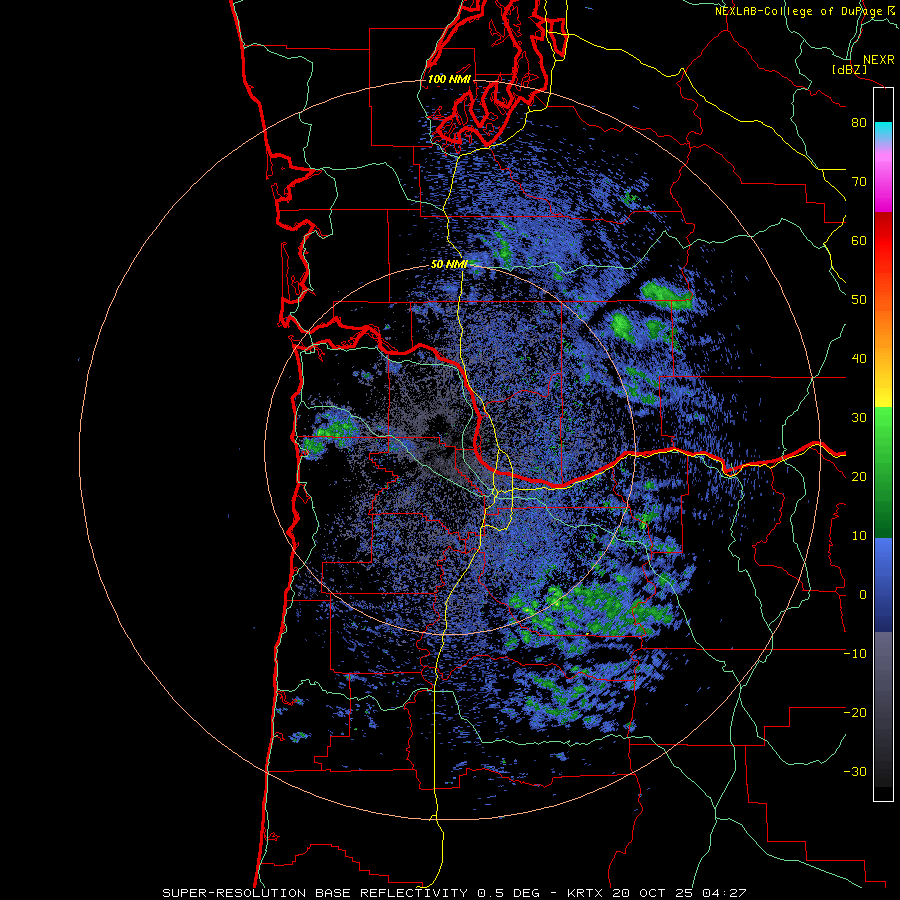Screen dimensions: 900x900
Task: Click the 80 dBZ scale label
Action: (x=859, y=123)
